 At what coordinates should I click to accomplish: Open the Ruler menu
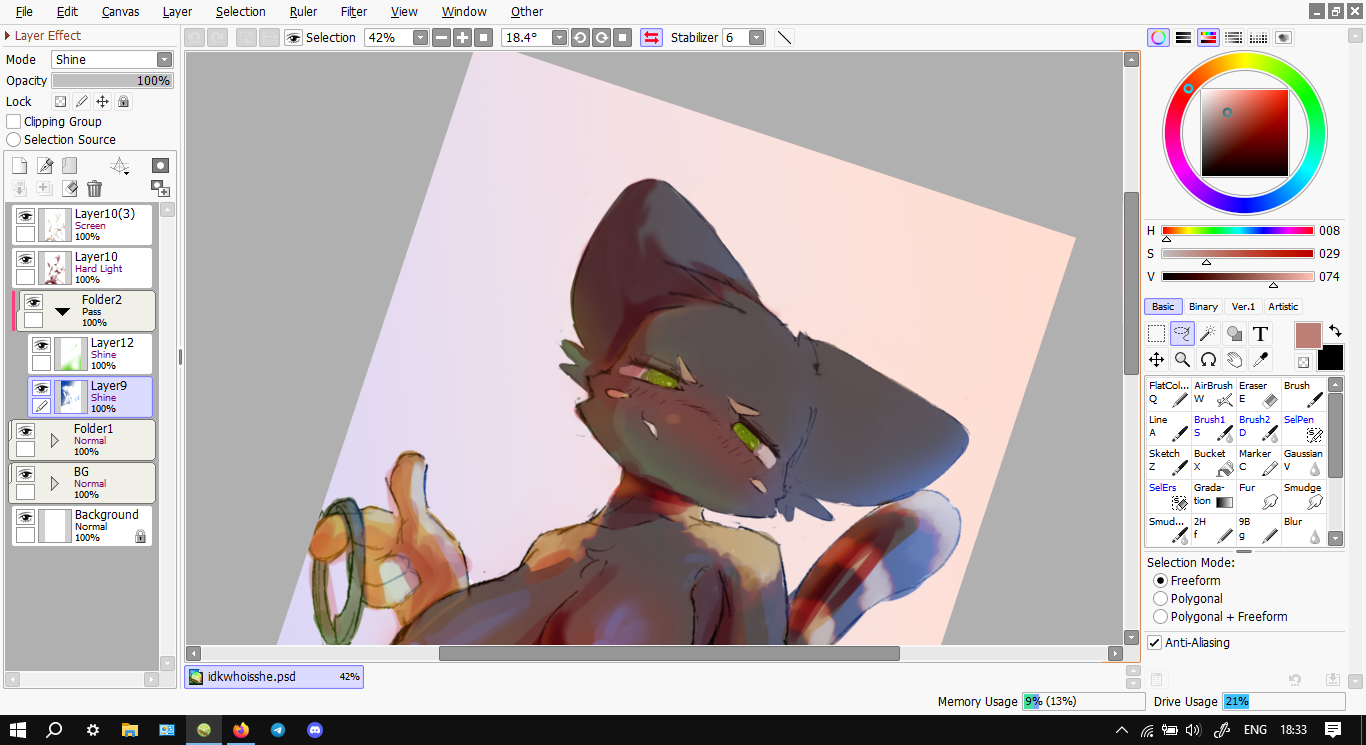tap(303, 12)
